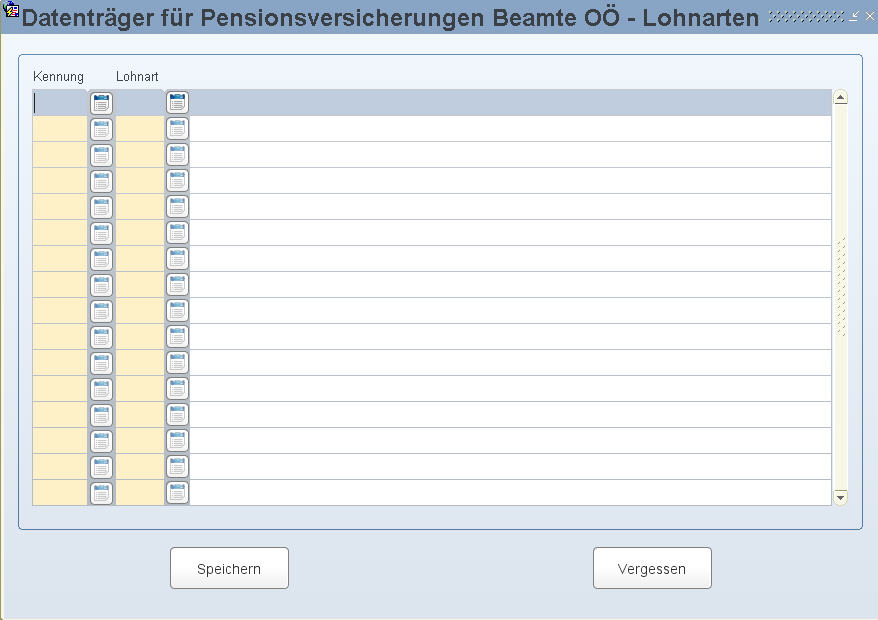This screenshot has width=878, height=620.
Task: Open Lohnart lookup icon in tenth row
Action: tap(177, 336)
